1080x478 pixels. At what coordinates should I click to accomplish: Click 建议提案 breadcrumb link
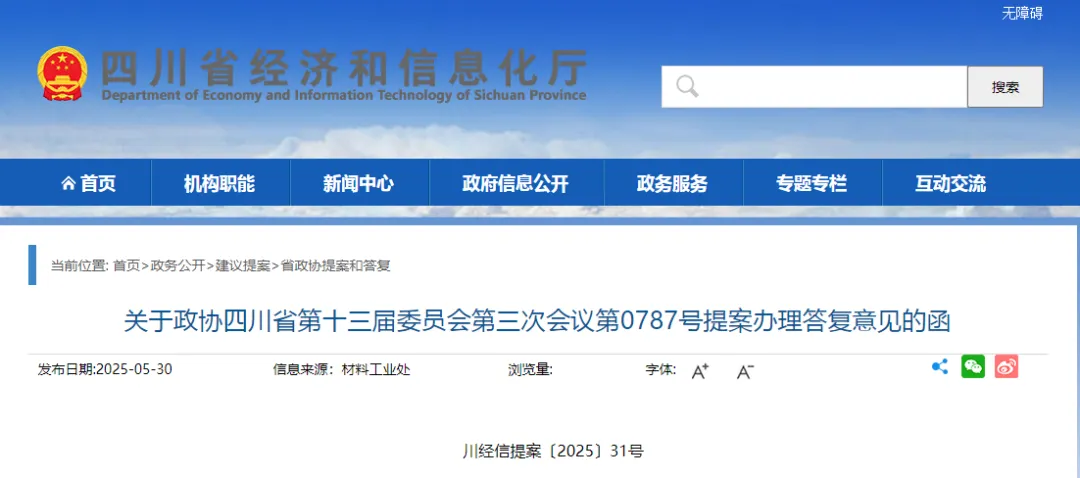(243, 266)
